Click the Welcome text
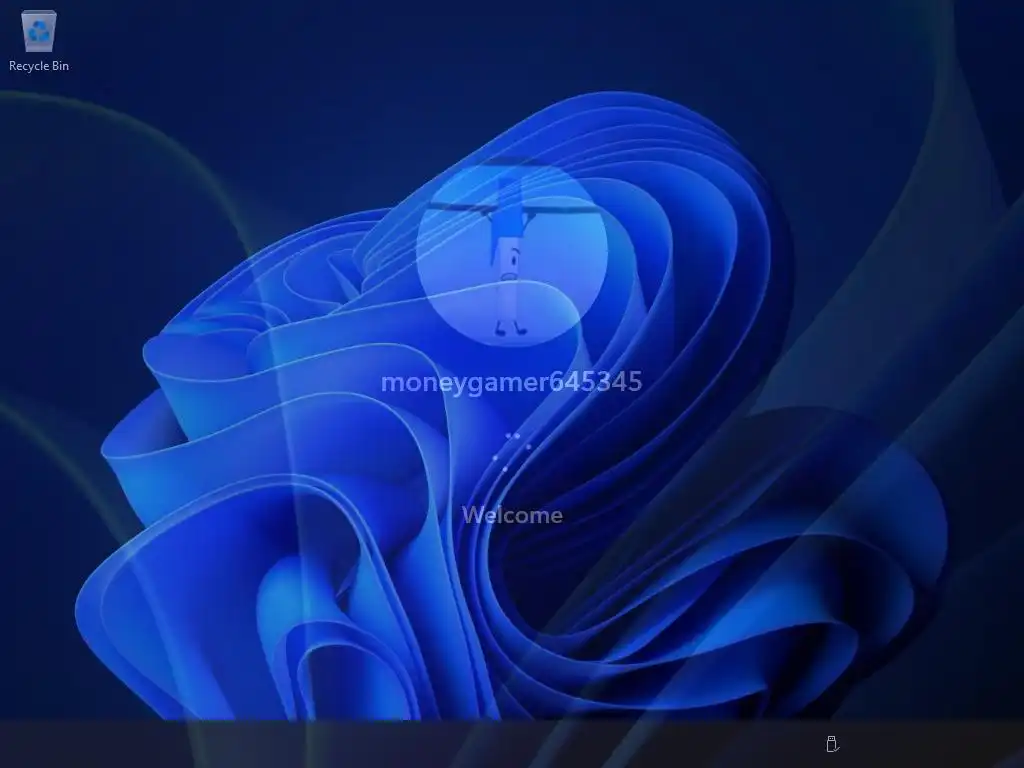Viewport: 1024px width, 768px height. pos(513,515)
